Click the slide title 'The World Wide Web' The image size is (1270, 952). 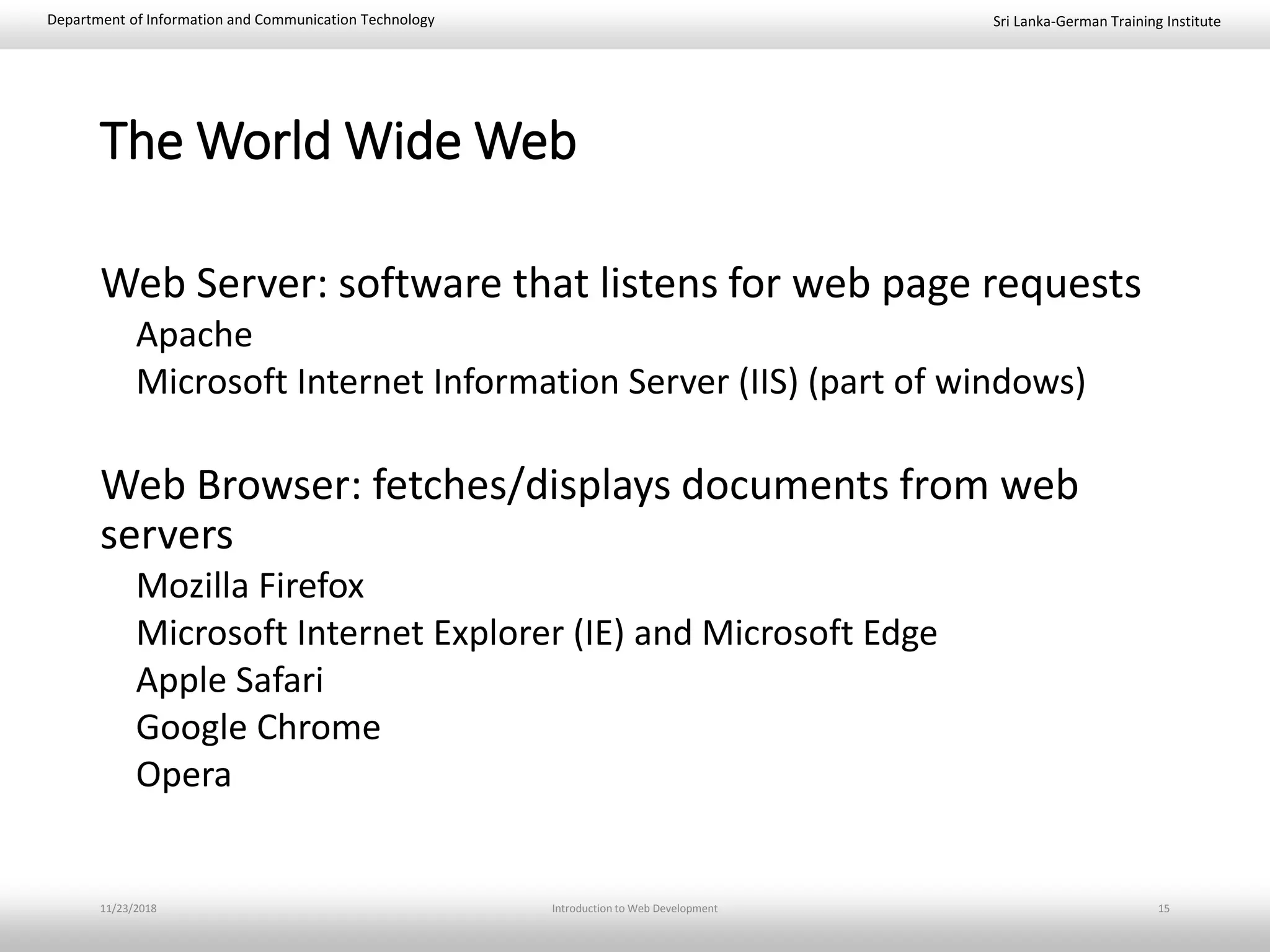tap(338, 141)
